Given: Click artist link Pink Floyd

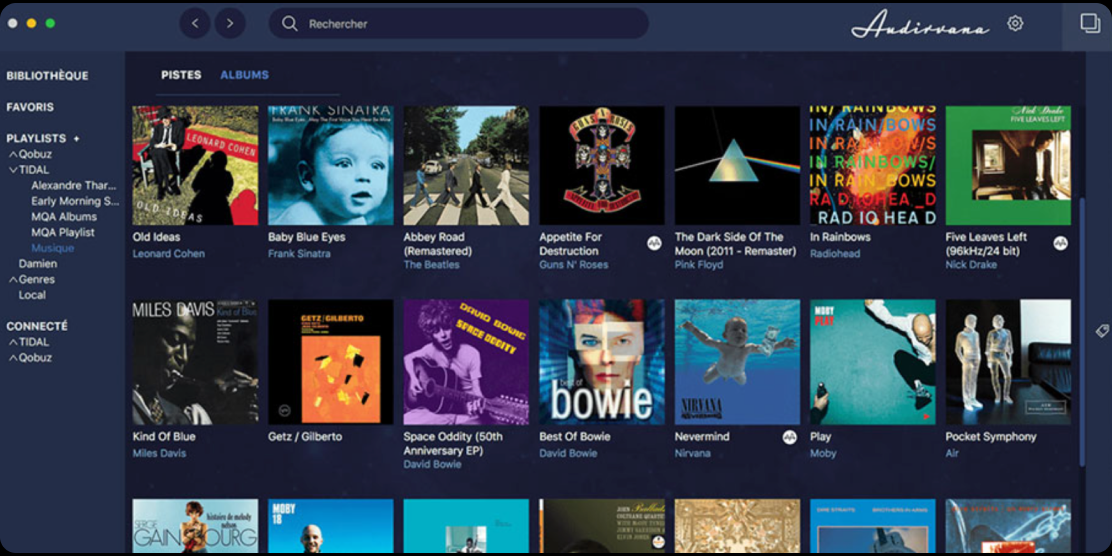Looking at the screenshot, I should [x=699, y=265].
